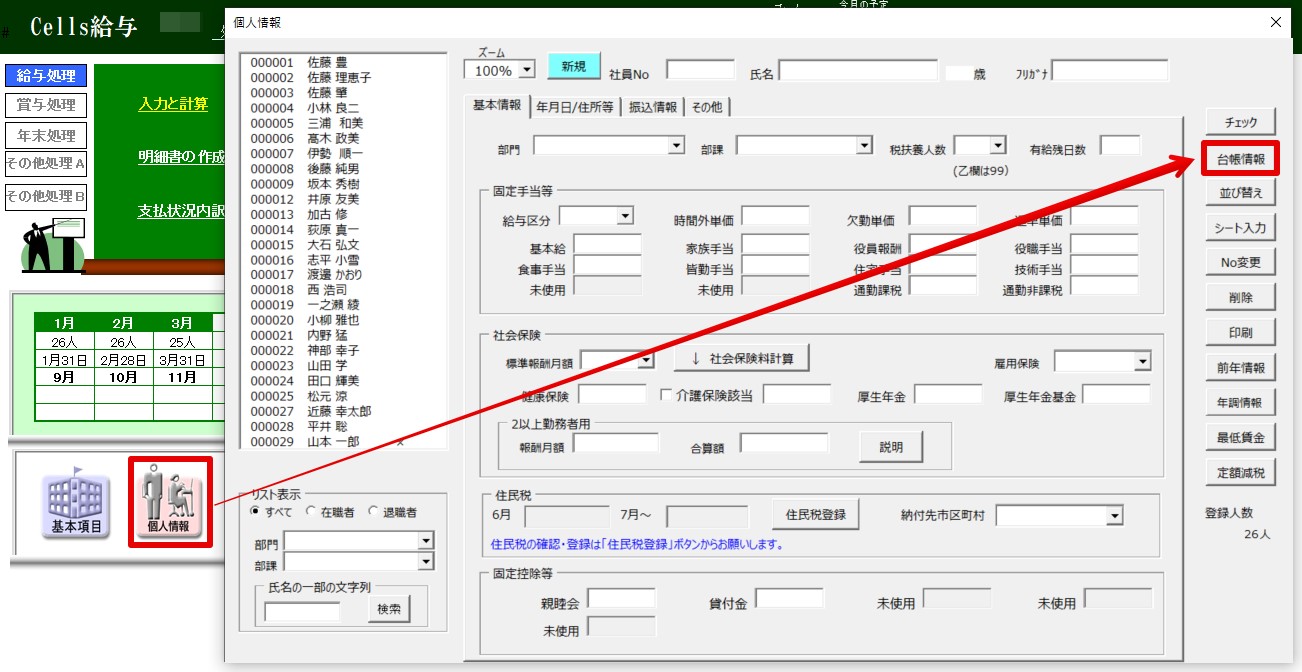
Task: Switch to the 振込情報 tab
Action: [x=653, y=107]
